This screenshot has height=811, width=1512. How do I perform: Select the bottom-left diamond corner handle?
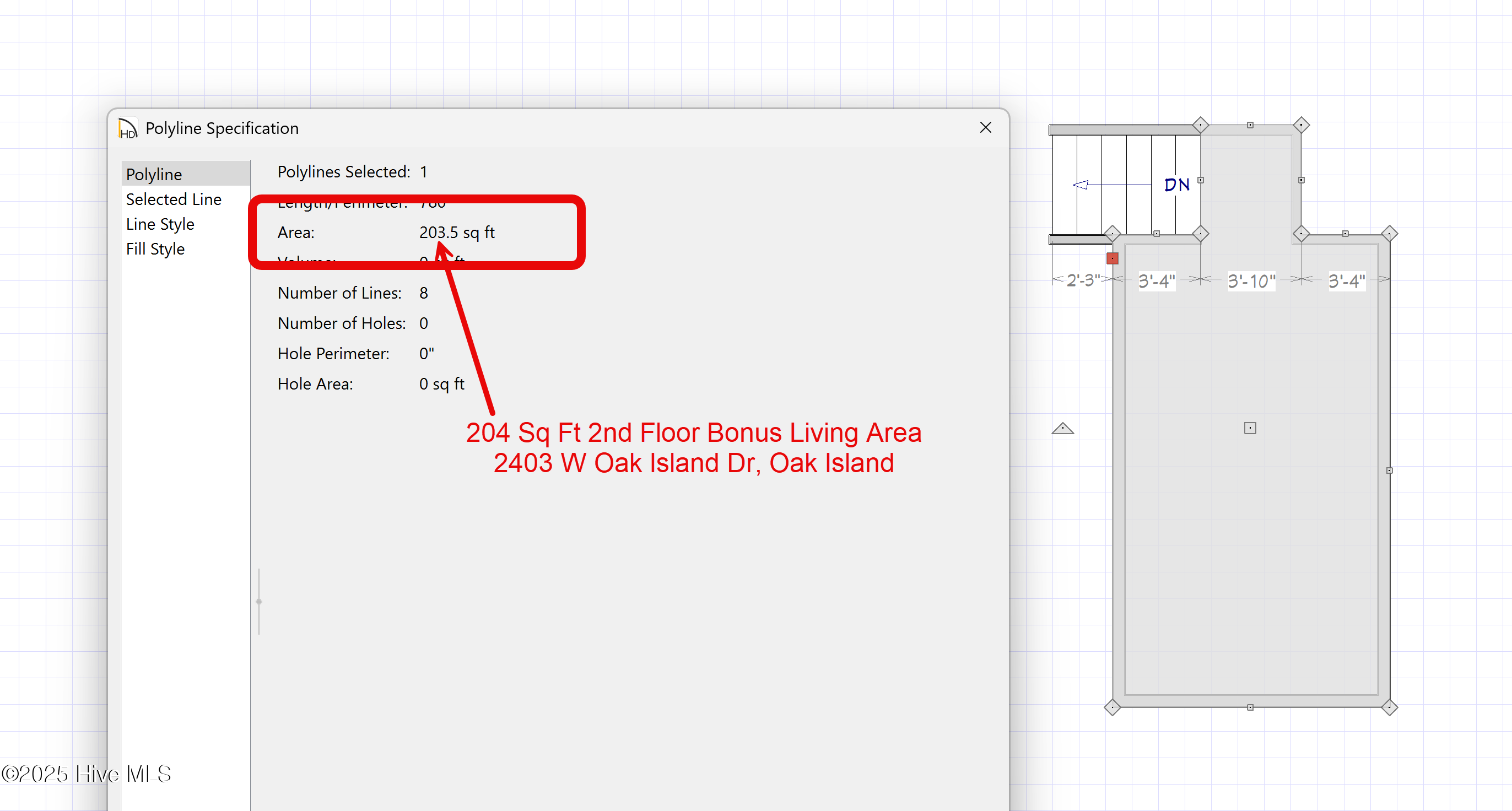click(1113, 707)
